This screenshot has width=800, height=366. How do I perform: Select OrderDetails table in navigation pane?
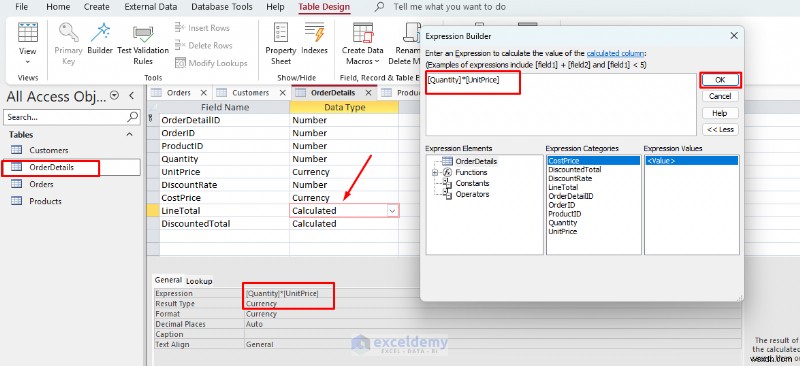tap(51, 167)
